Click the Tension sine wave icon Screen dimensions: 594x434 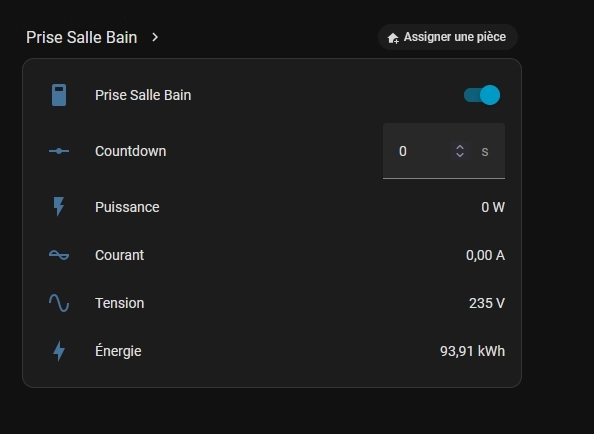(59, 303)
